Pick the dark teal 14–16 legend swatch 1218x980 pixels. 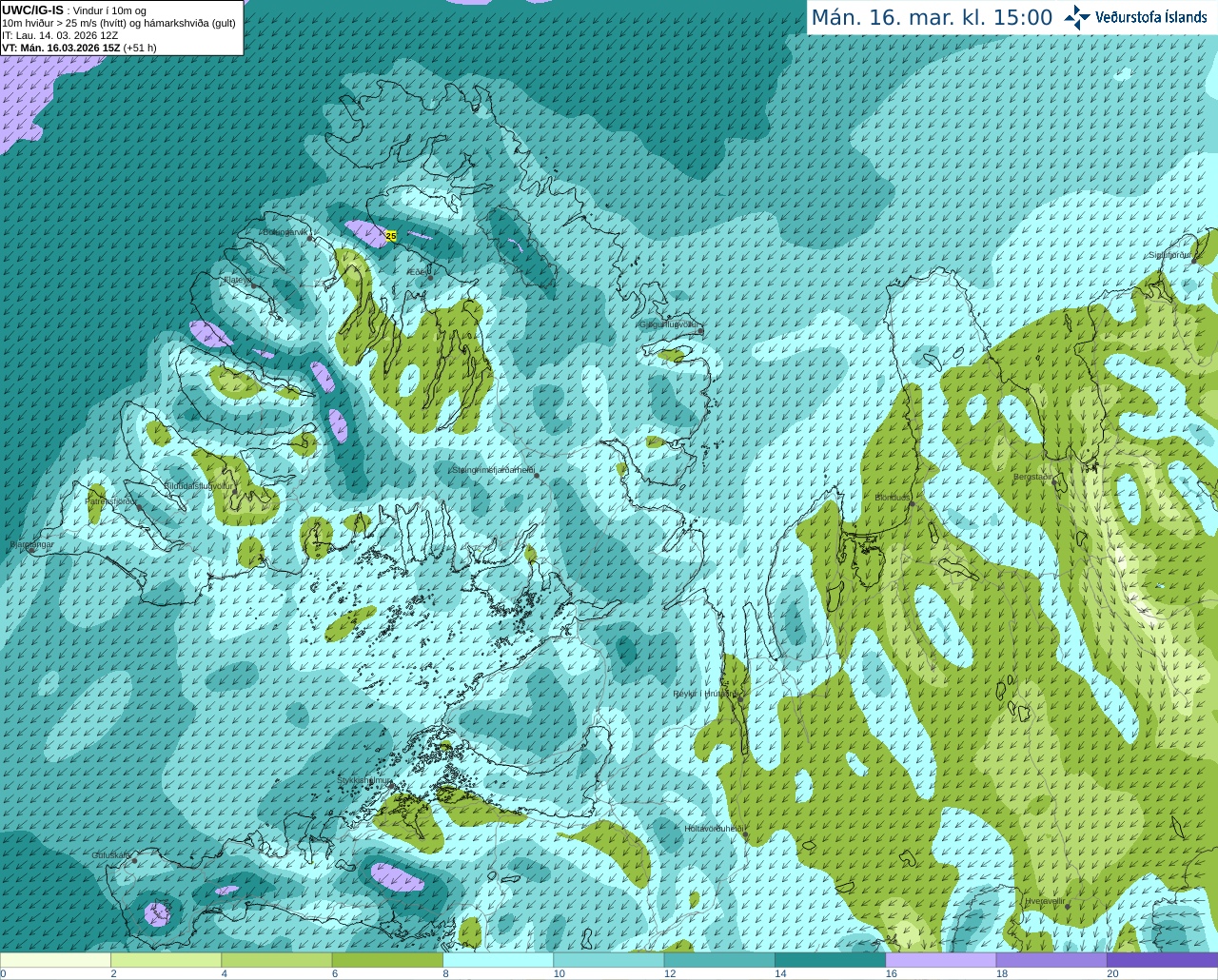click(x=830, y=960)
